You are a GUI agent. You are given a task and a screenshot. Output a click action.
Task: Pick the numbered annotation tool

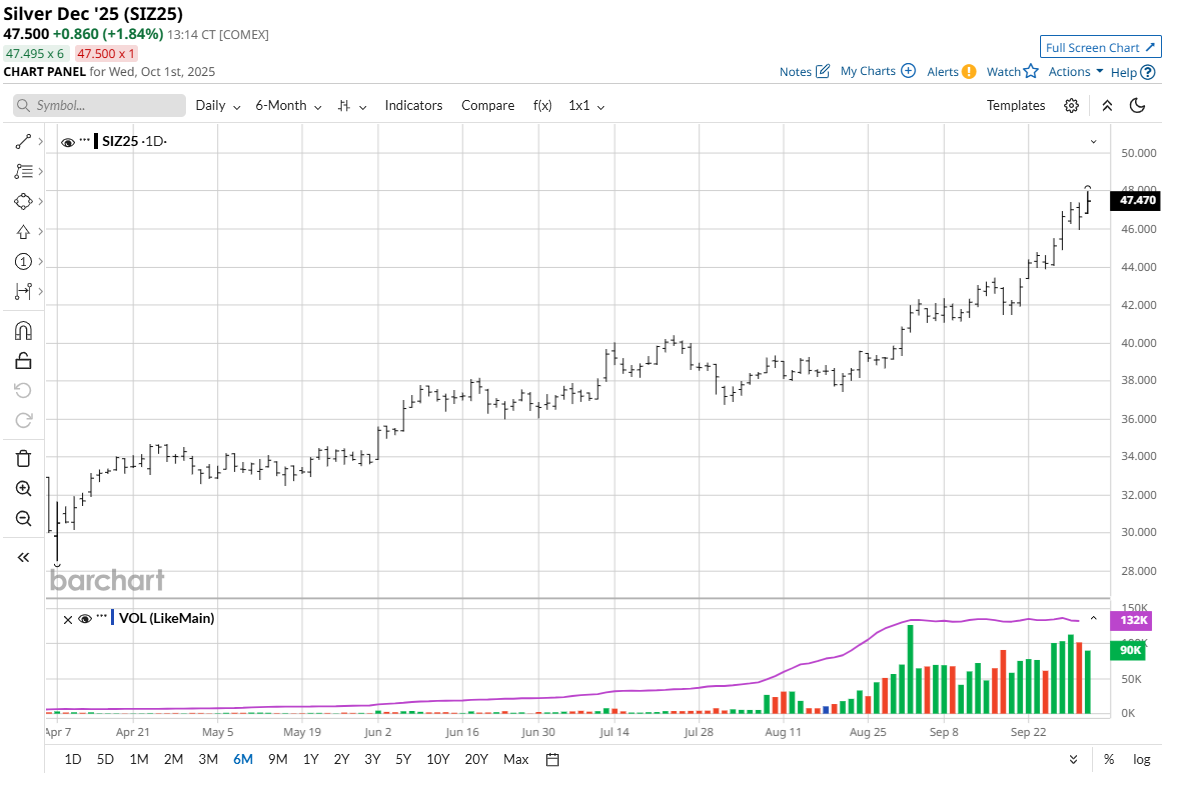coord(23,261)
